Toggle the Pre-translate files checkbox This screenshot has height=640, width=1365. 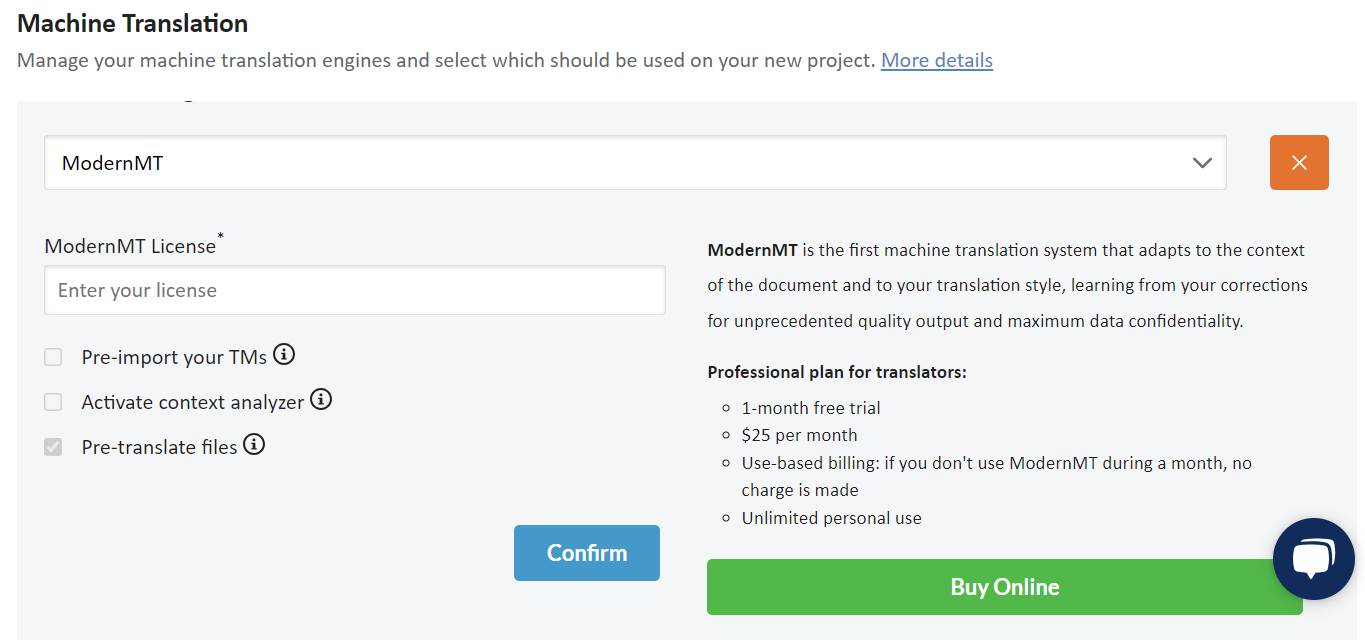[x=53, y=447]
